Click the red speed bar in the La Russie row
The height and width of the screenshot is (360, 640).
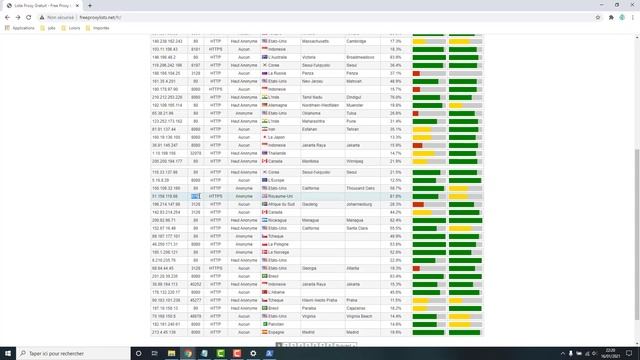coord(416,73)
